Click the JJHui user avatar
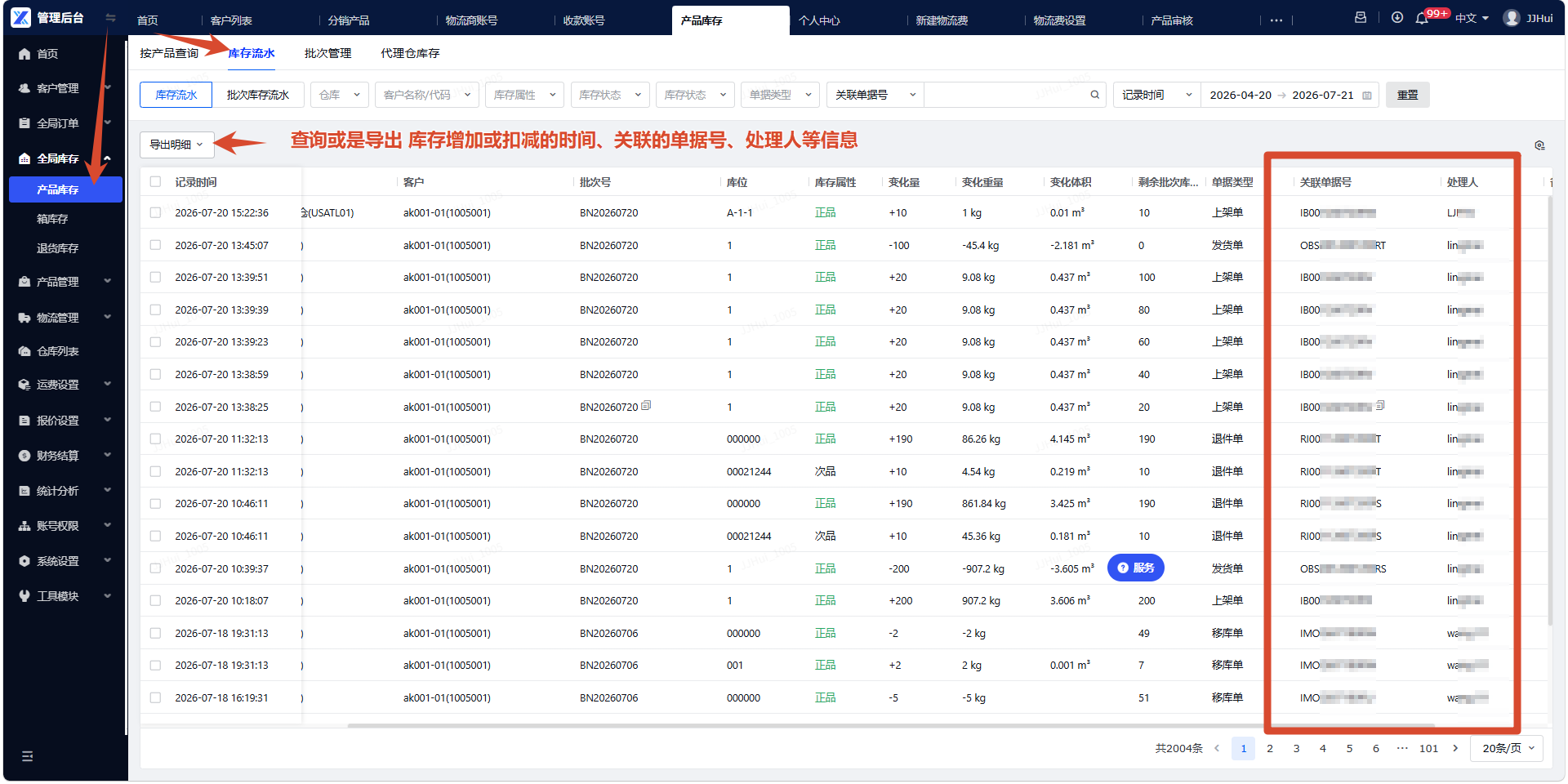The height and width of the screenshot is (784, 1568). coord(1512,17)
